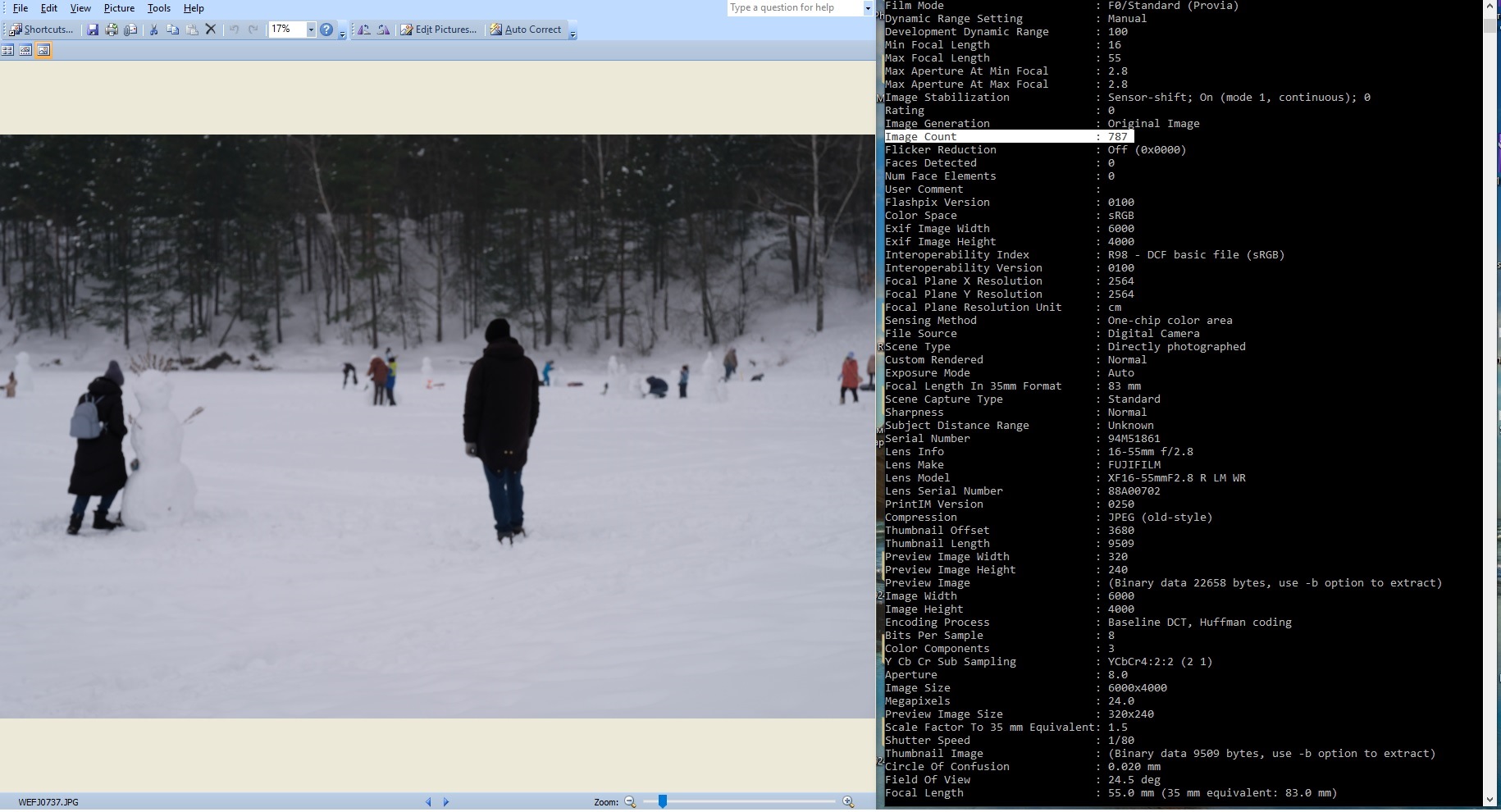Delete the picture with the X icon
The image size is (1501, 812).
[211, 30]
